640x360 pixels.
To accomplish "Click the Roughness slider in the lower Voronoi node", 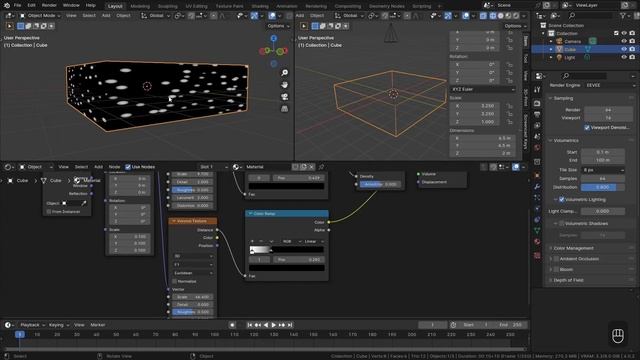I will pos(193,312).
